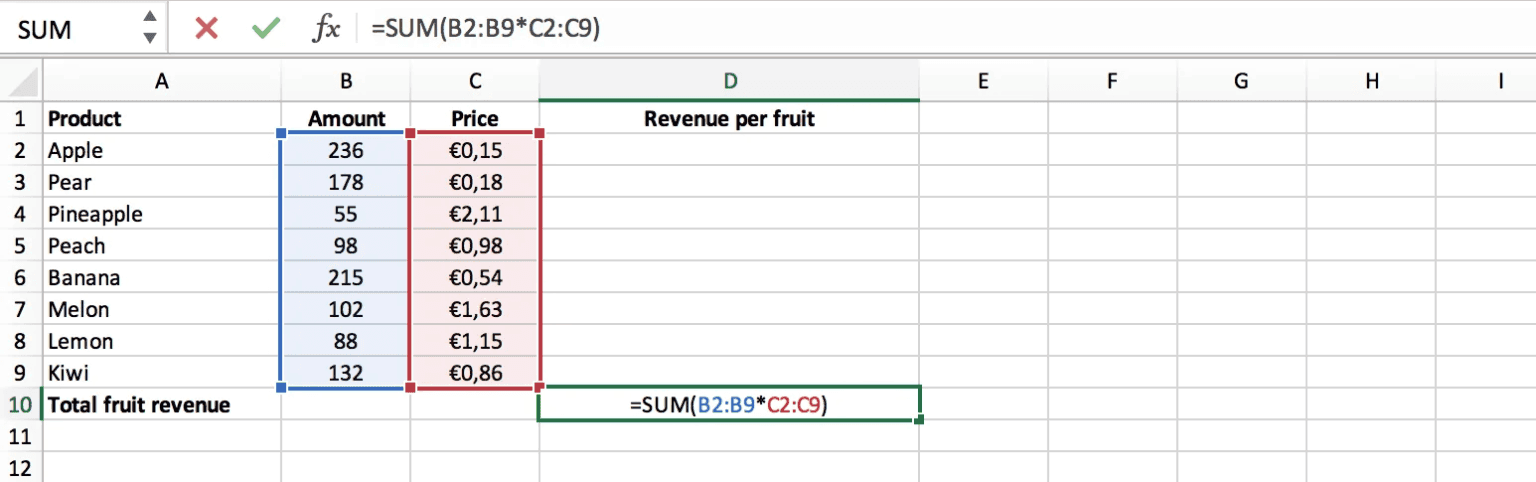Confirm the formula with the green checkmark
Viewport: 1536px width, 482px height.
266,29
